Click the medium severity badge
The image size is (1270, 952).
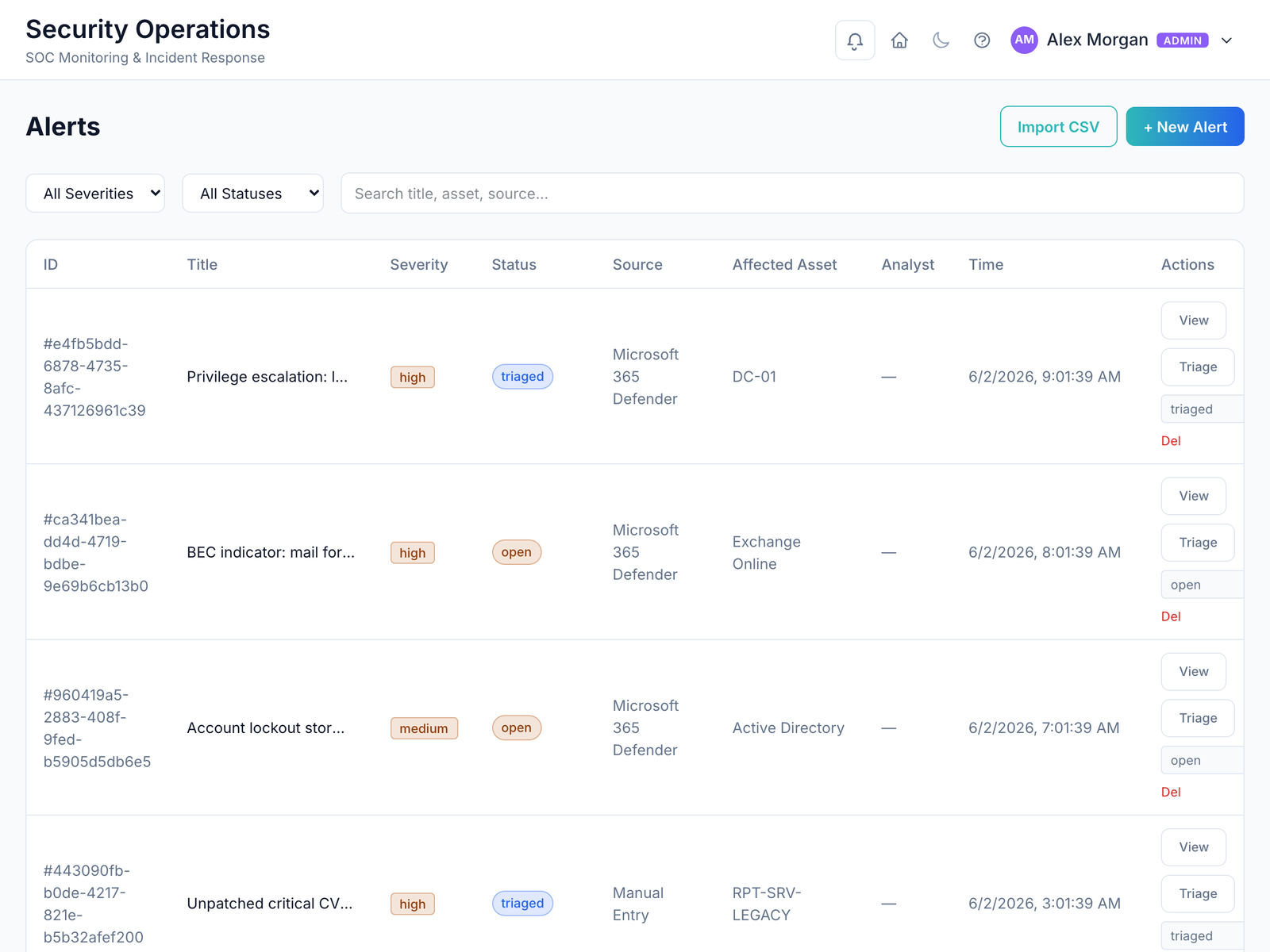coord(424,728)
